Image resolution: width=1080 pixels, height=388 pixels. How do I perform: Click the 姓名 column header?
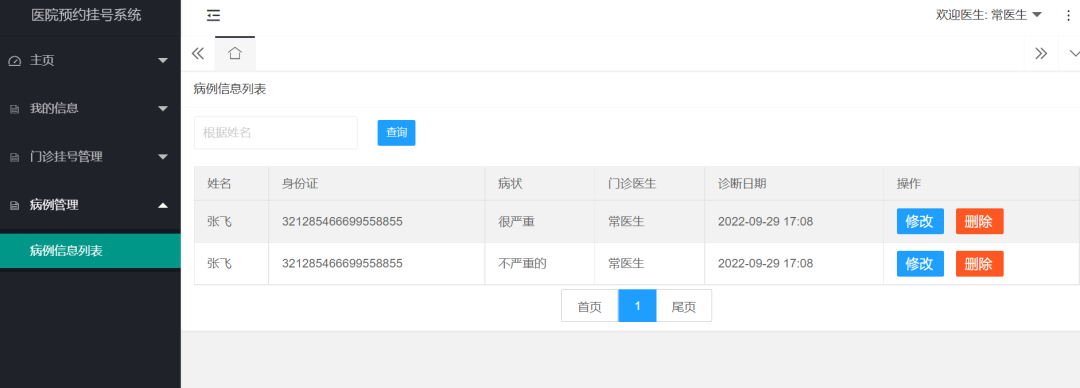click(219, 183)
